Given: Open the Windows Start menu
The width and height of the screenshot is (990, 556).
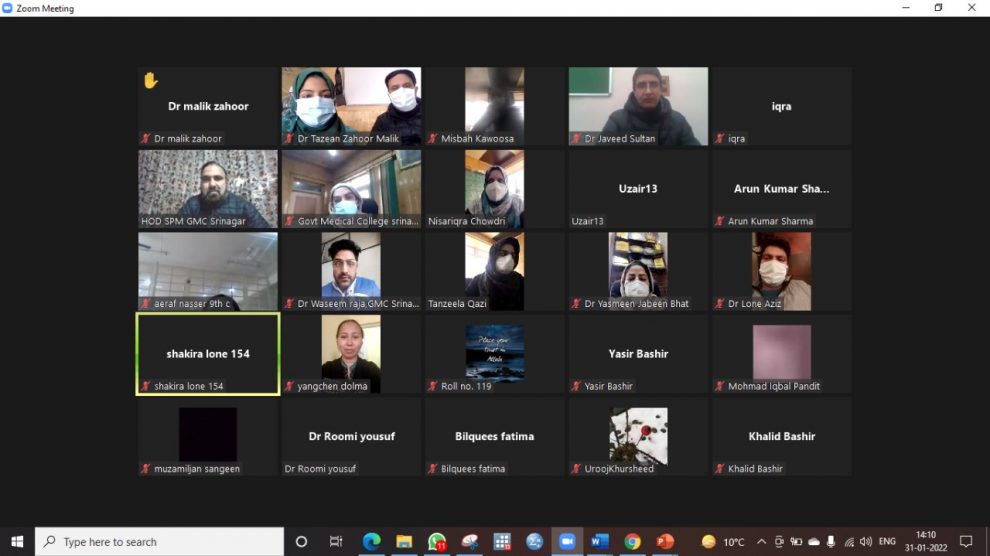Looking at the screenshot, I should click(17, 542).
